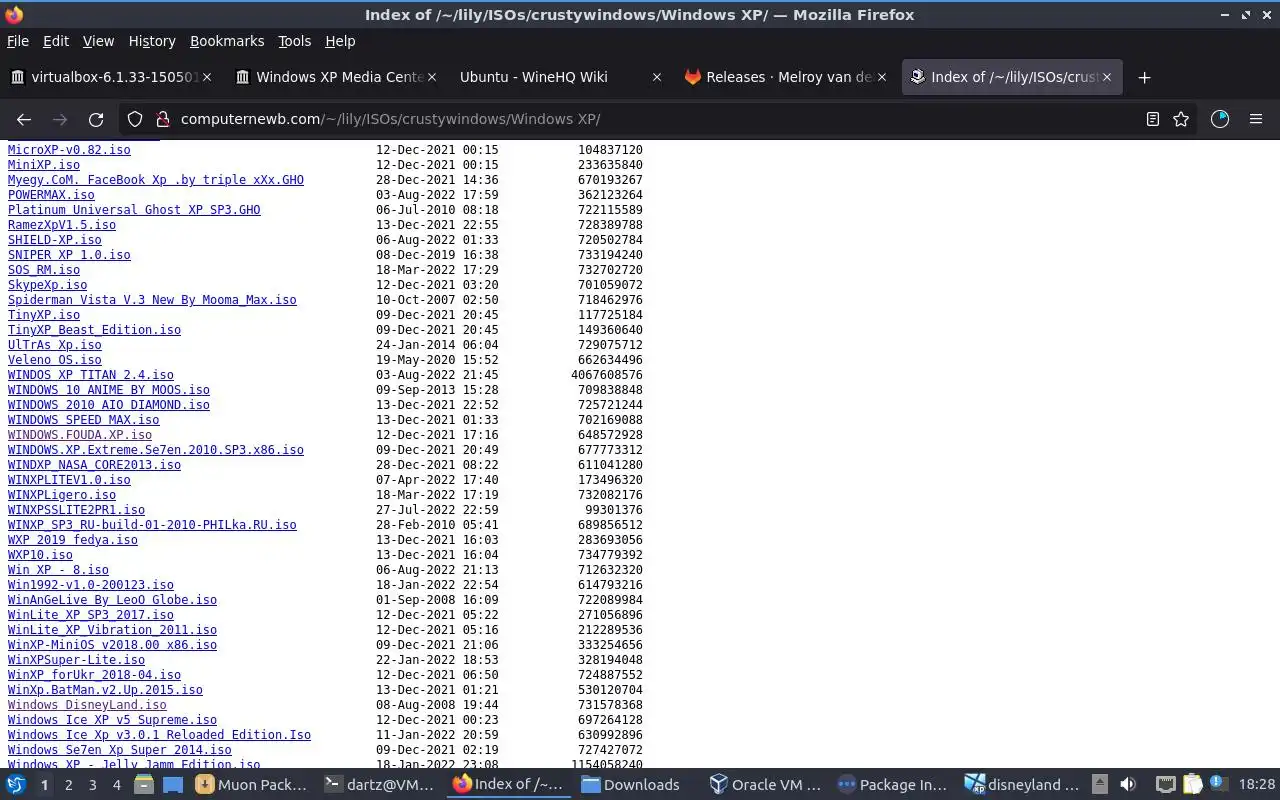Open the View menu

(98, 41)
